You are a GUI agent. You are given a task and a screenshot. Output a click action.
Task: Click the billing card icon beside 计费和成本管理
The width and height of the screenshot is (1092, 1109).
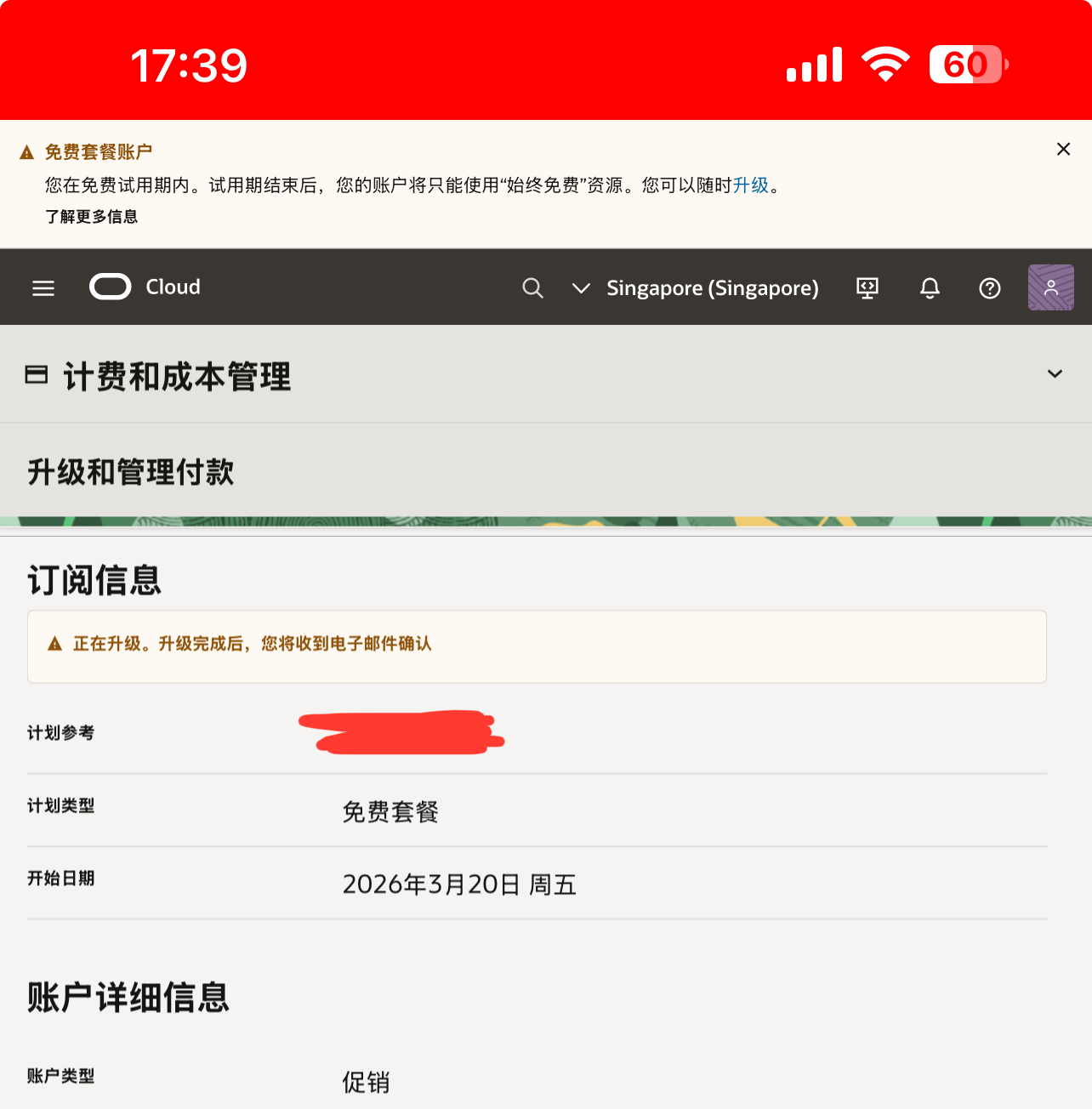pos(37,374)
